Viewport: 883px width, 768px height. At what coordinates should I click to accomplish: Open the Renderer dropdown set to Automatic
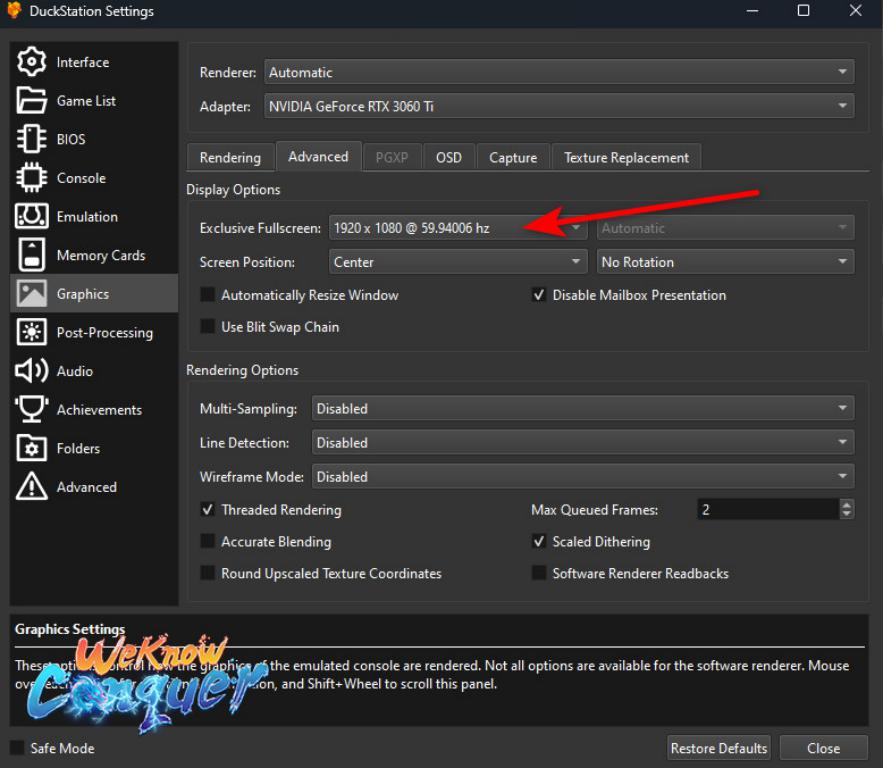pyautogui.click(x=559, y=72)
